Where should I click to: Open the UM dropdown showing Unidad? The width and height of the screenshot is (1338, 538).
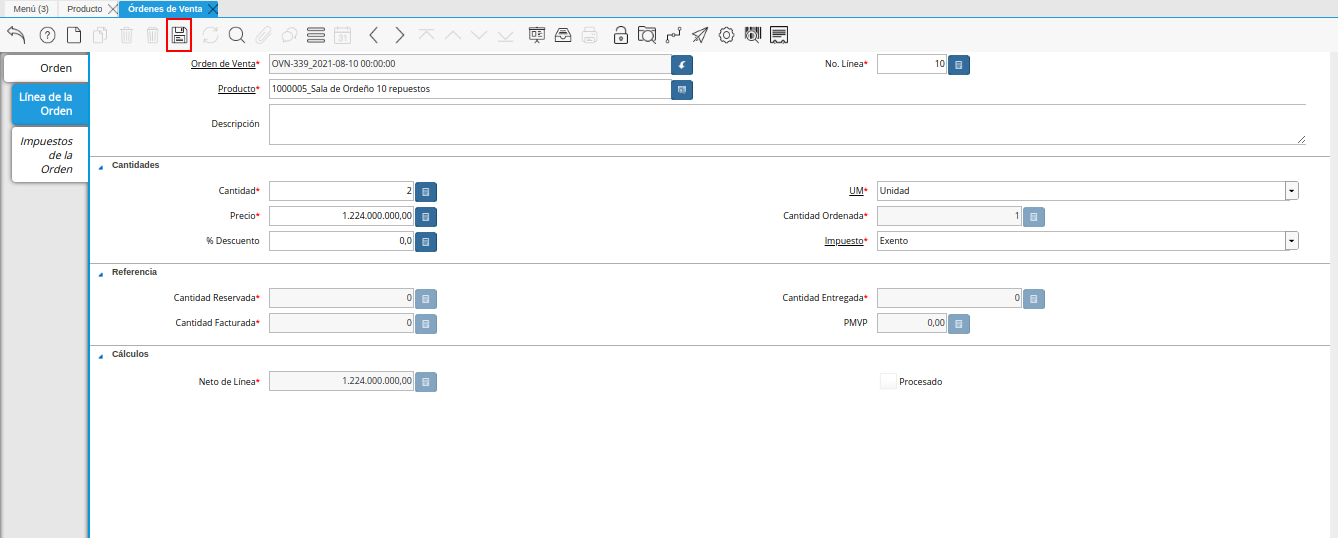(x=1291, y=190)
